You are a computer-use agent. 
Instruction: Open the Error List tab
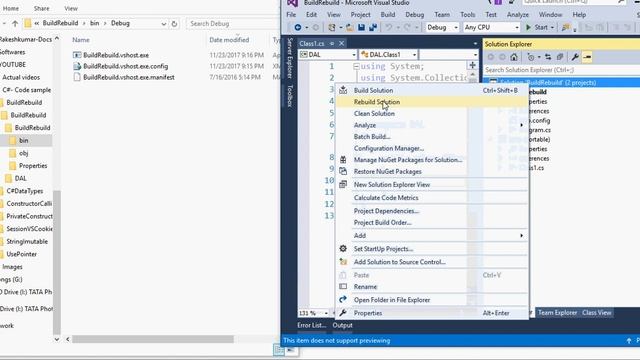click(x=311, y=325)
